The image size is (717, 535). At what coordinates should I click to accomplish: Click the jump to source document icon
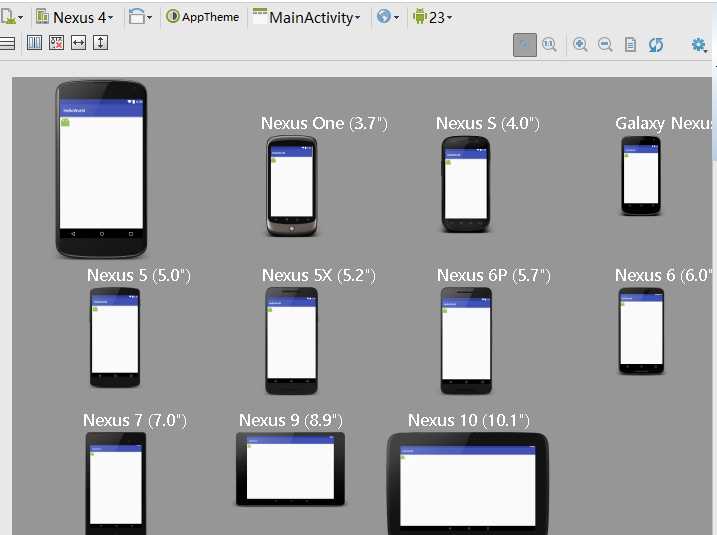[630, 45]
